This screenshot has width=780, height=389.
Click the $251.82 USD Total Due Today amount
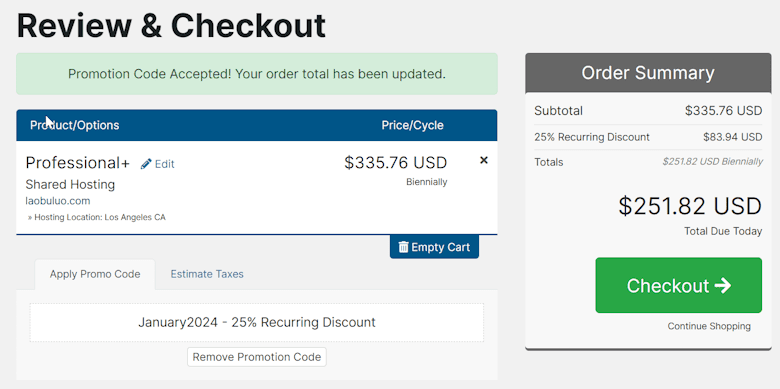tap(690, 206)
